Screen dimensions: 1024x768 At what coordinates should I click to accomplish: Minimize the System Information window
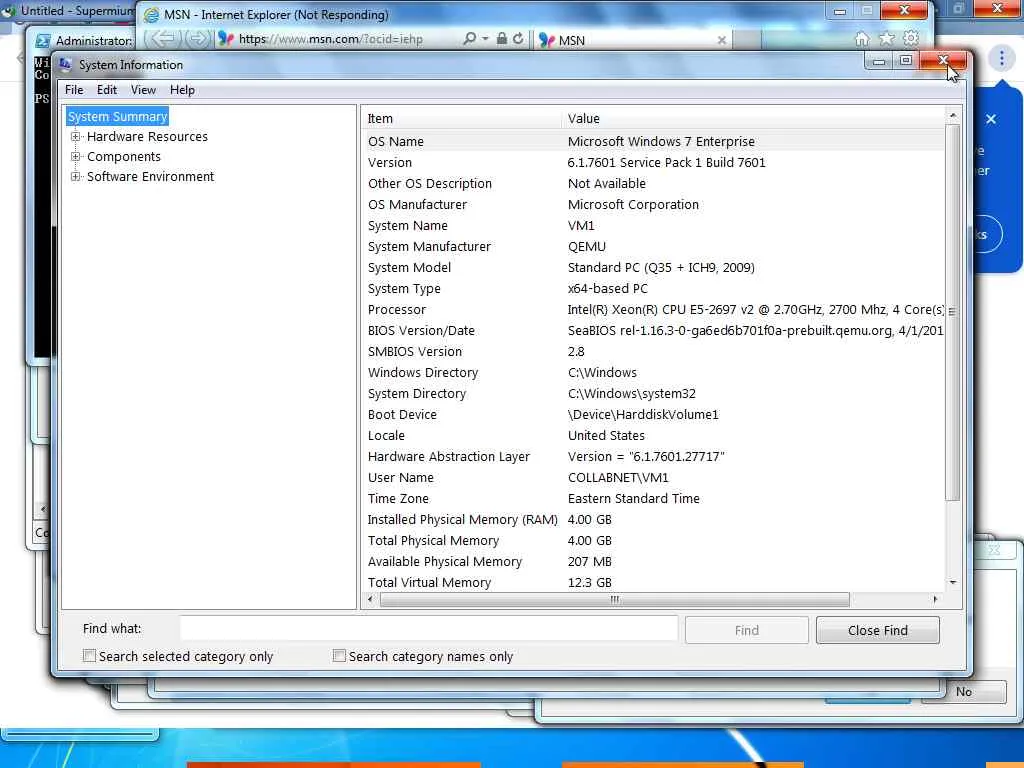(879, 61)
